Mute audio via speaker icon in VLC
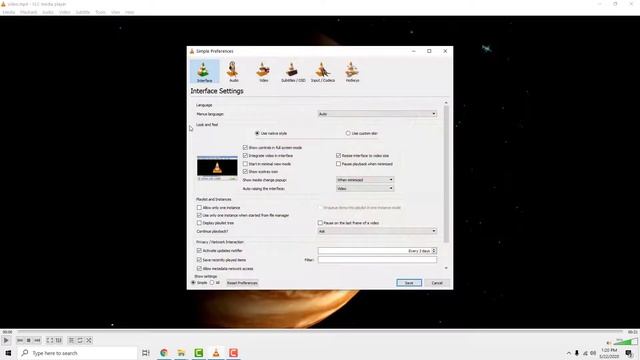Screen dimensions: 640x360 point(609,343)
